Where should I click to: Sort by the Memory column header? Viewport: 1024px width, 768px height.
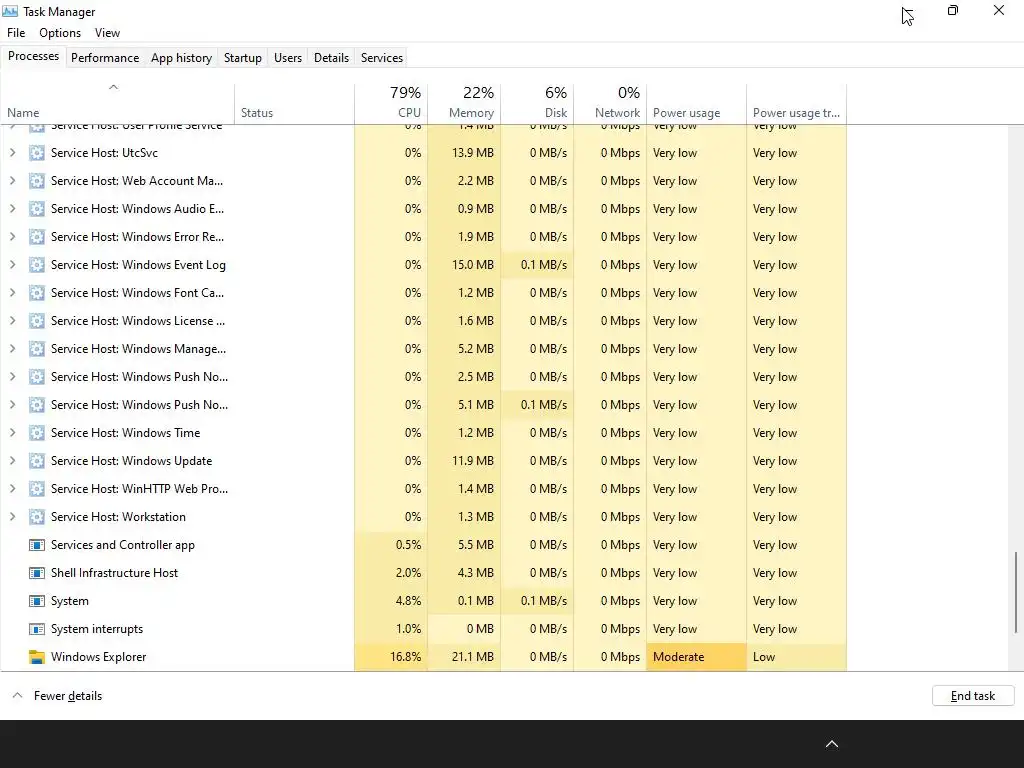click(x=464, y=104)
